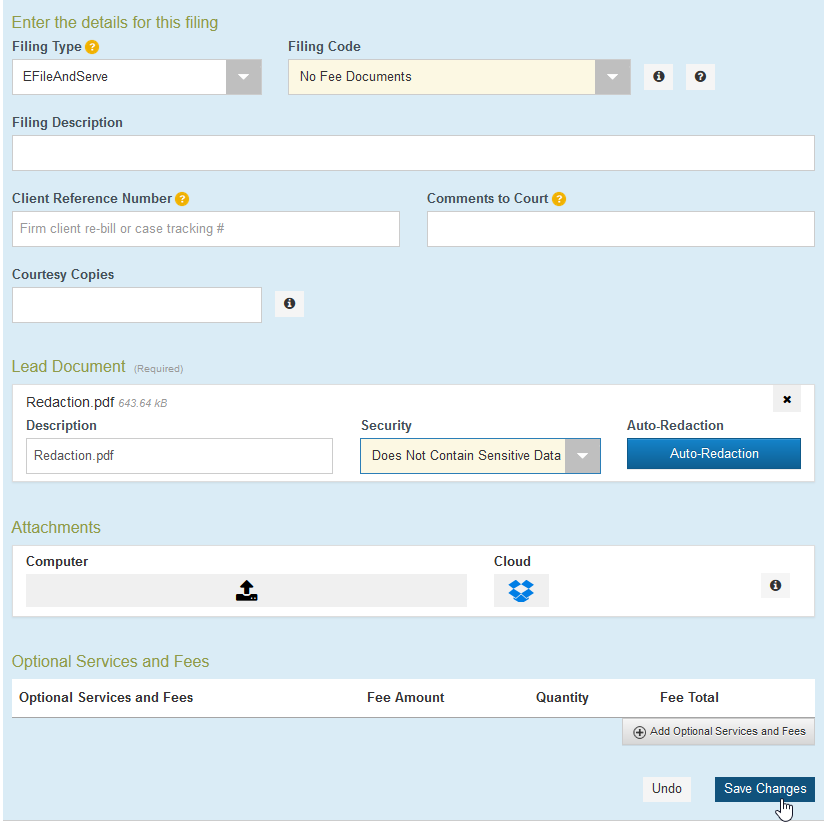This screenshot has height=833, width=837.
Task: Upload attachment from Computer icon
Action: point(246,591)
